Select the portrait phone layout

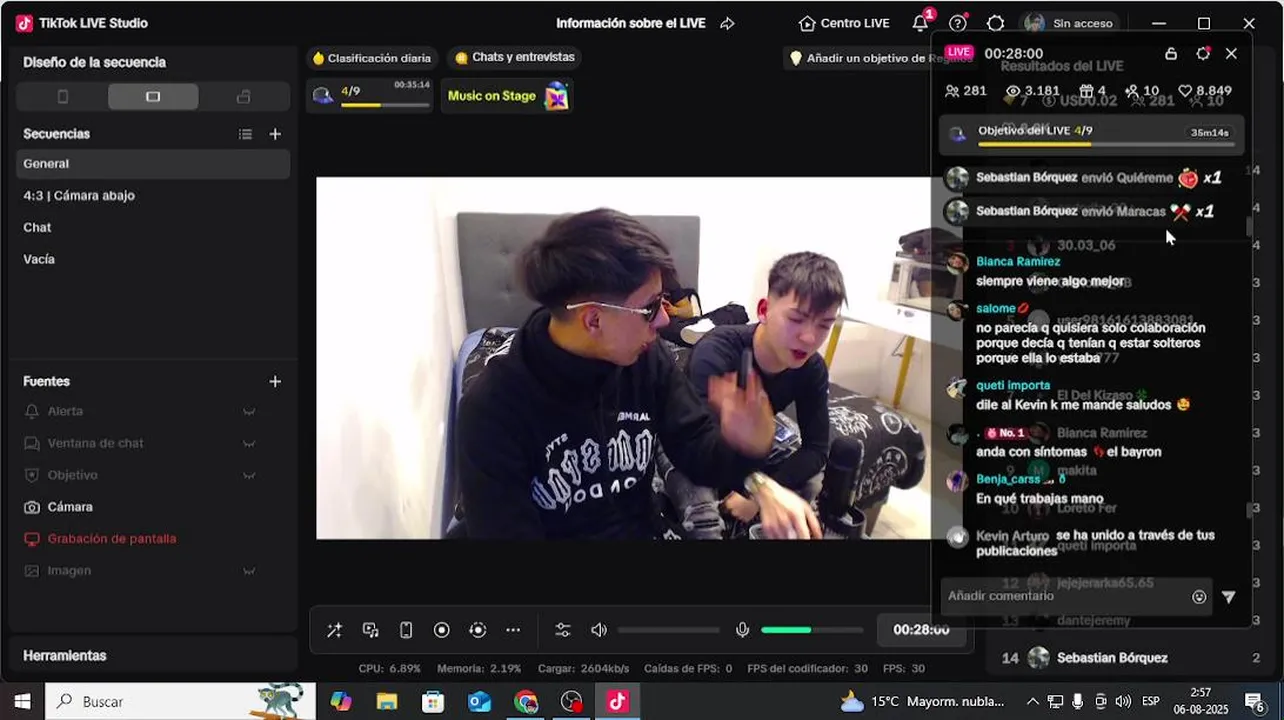pos(63,97)
